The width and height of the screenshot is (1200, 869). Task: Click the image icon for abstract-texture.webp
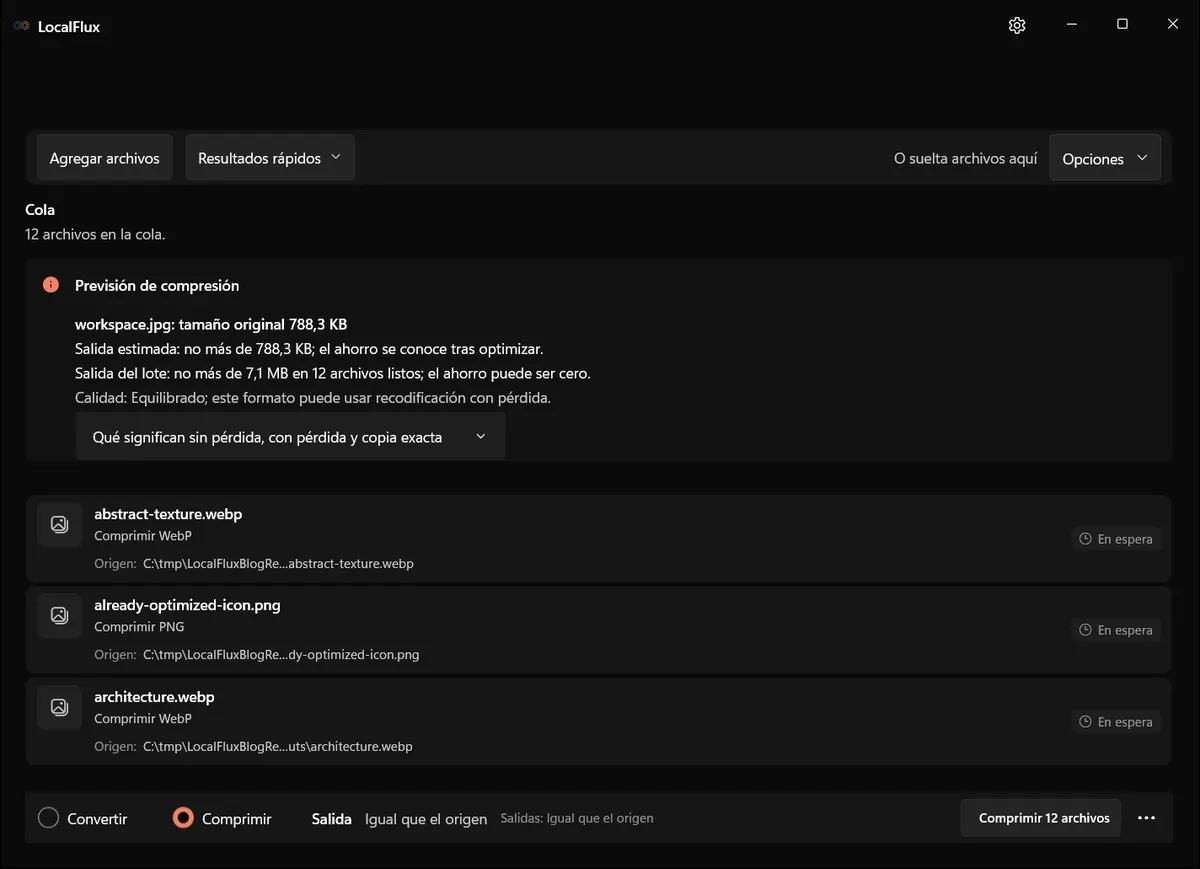59,524
